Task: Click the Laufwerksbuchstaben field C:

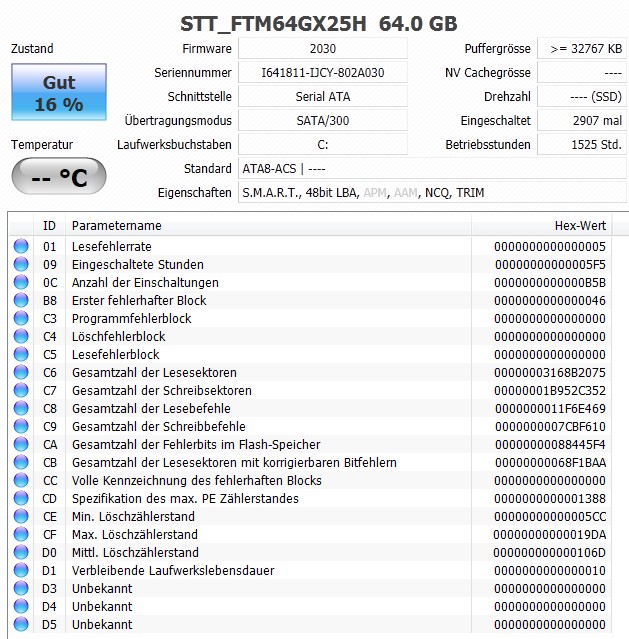Action: pyautogui.click(x=322, y=145)
